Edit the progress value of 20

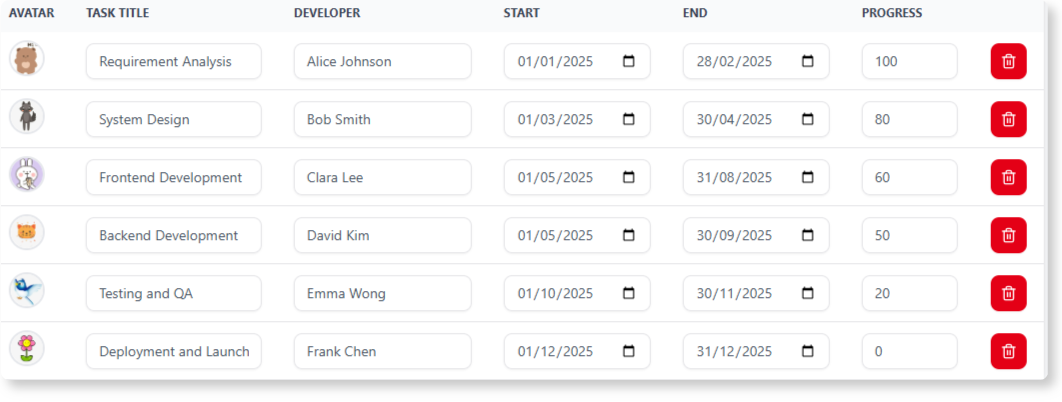(909, 293)
